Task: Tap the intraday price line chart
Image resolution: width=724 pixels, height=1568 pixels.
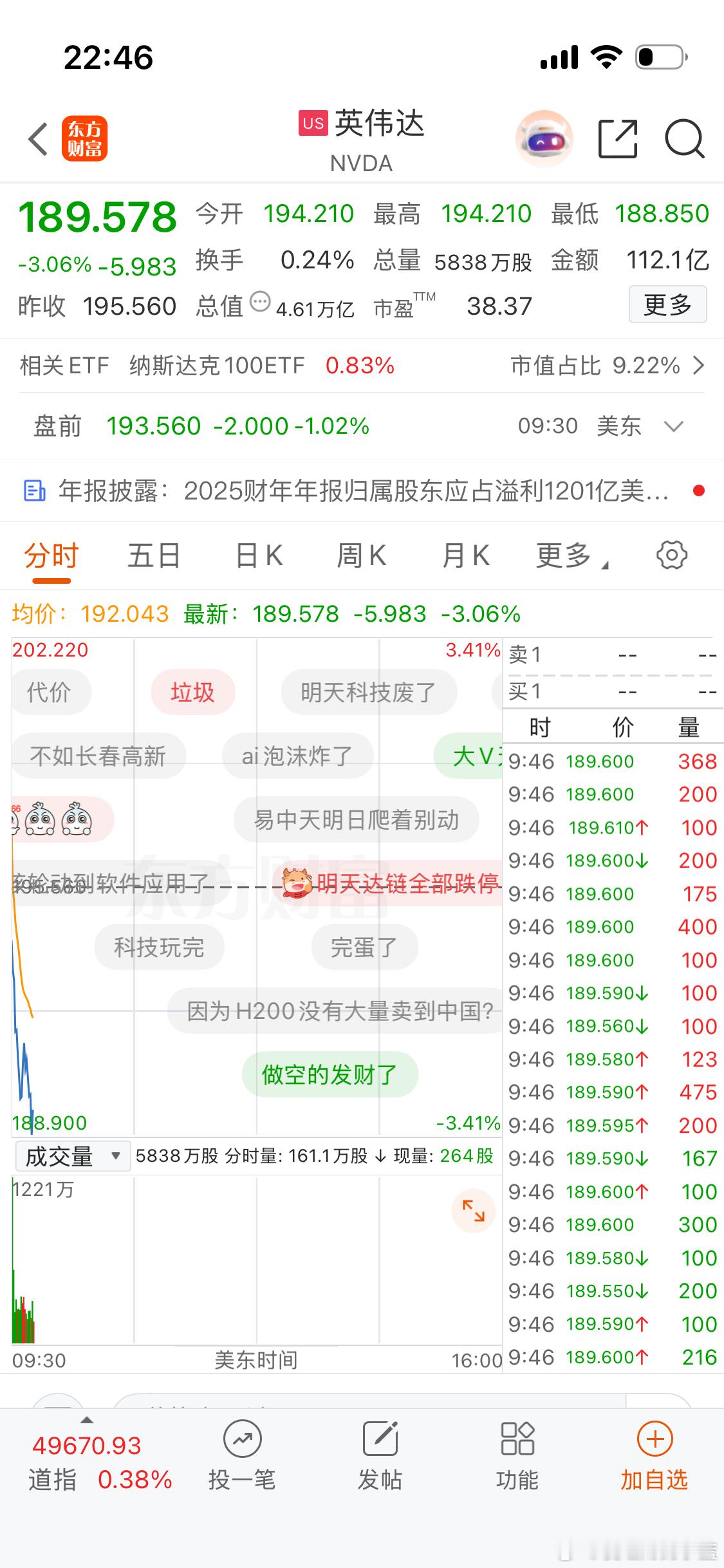Action: point(257,887)
